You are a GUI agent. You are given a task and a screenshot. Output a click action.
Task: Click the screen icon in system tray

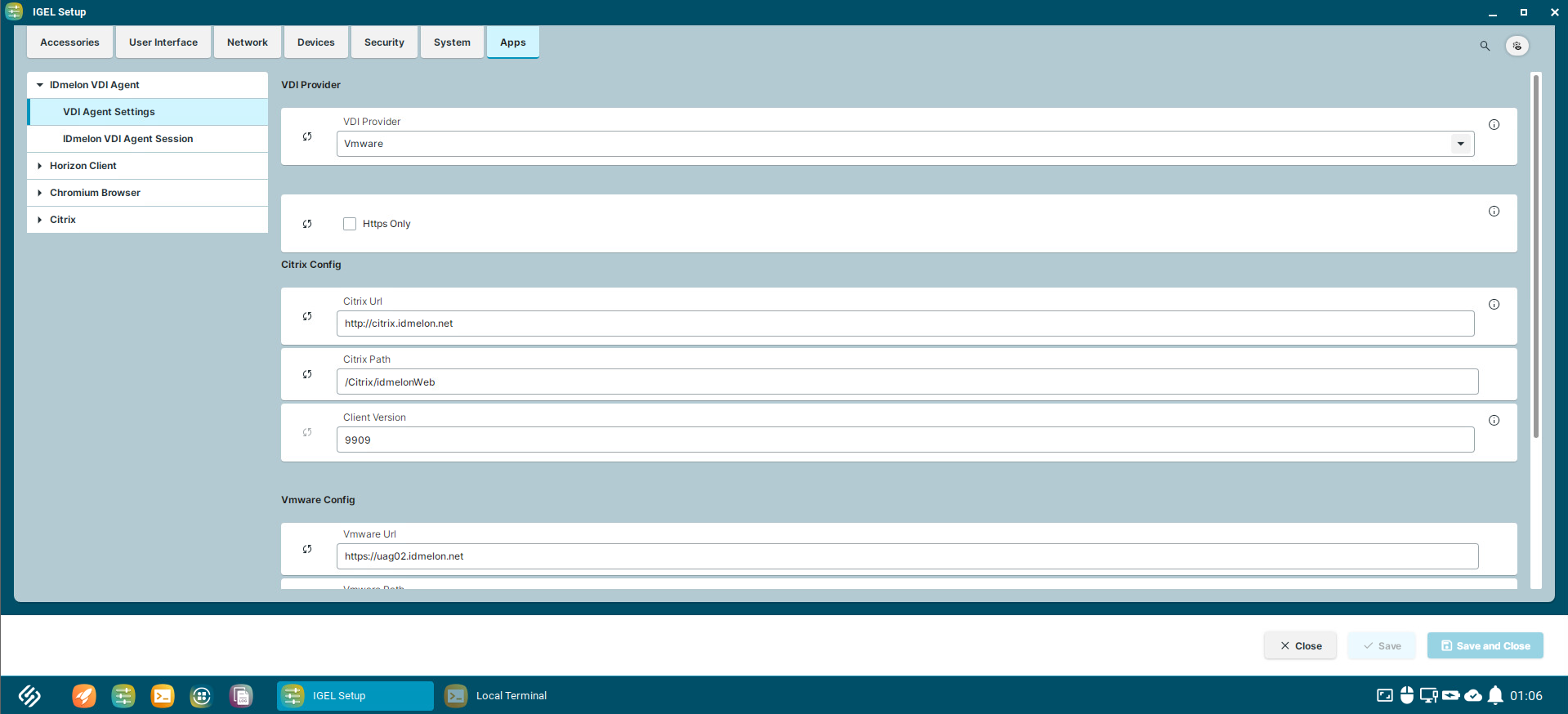click(1385, 695)
